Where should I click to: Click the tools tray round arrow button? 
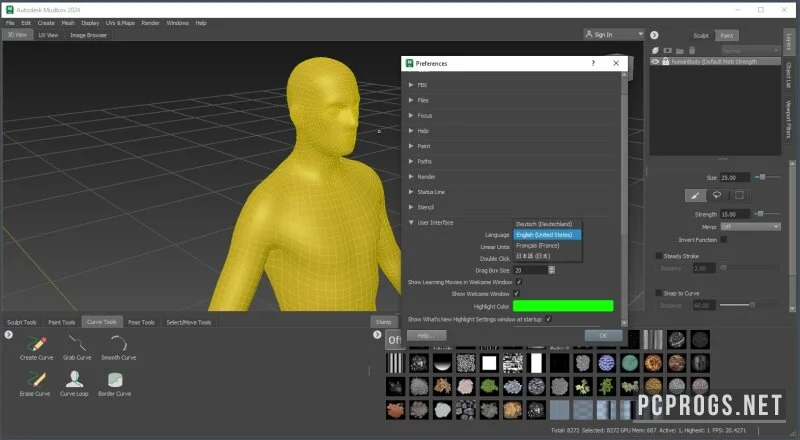pyautogui.click(x=9, y=335)
